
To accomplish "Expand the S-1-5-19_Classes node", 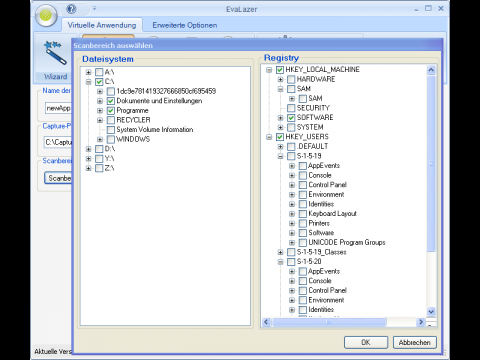I will [281, 252].
